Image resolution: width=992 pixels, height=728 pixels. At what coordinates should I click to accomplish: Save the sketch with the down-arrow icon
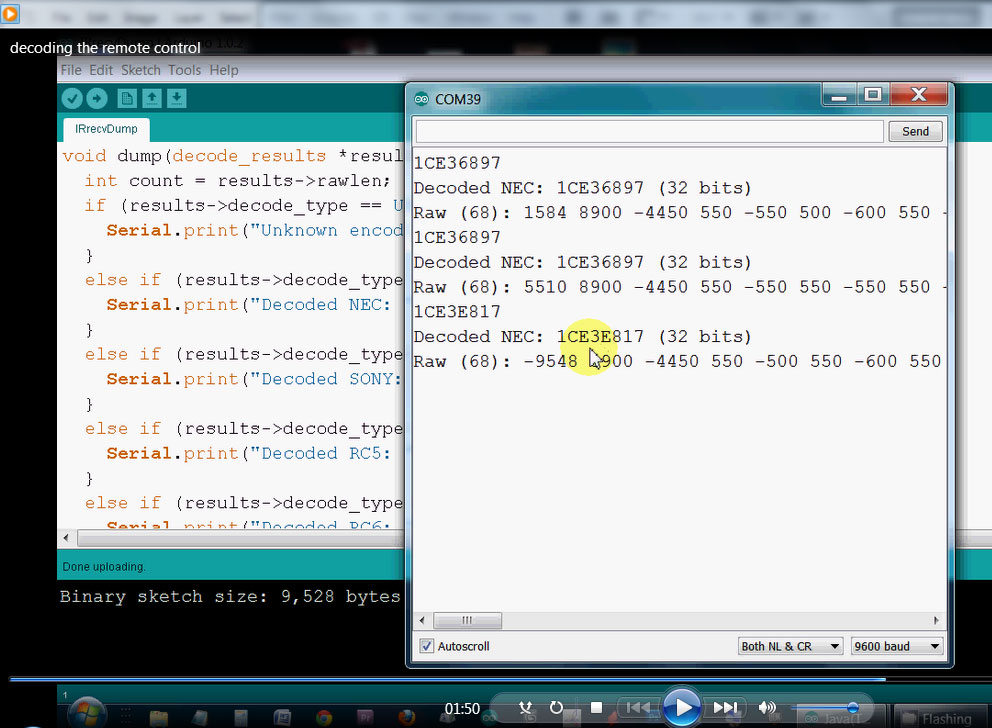176,98
